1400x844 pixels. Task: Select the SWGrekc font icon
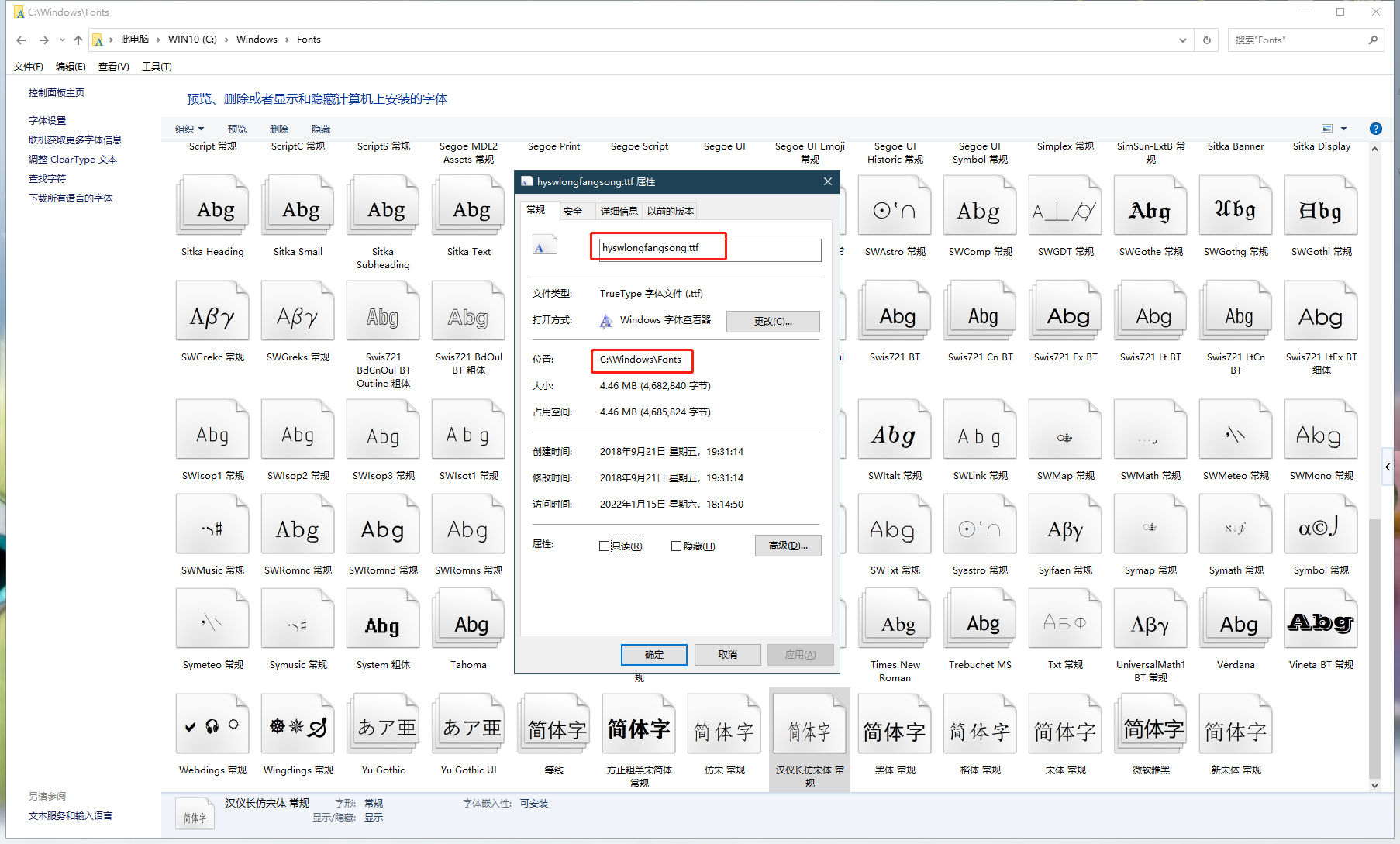212,311
